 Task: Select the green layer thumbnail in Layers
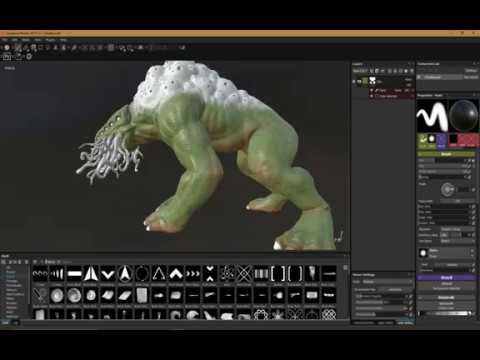point(365,81)
